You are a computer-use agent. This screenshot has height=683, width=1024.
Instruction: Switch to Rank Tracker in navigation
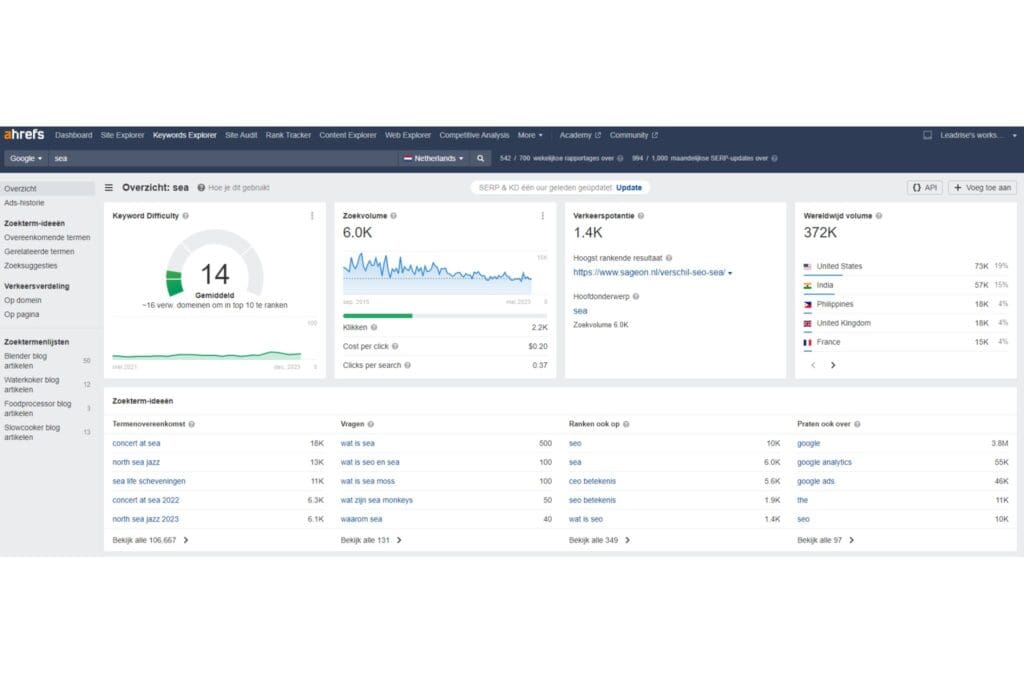tap(288, 135)
